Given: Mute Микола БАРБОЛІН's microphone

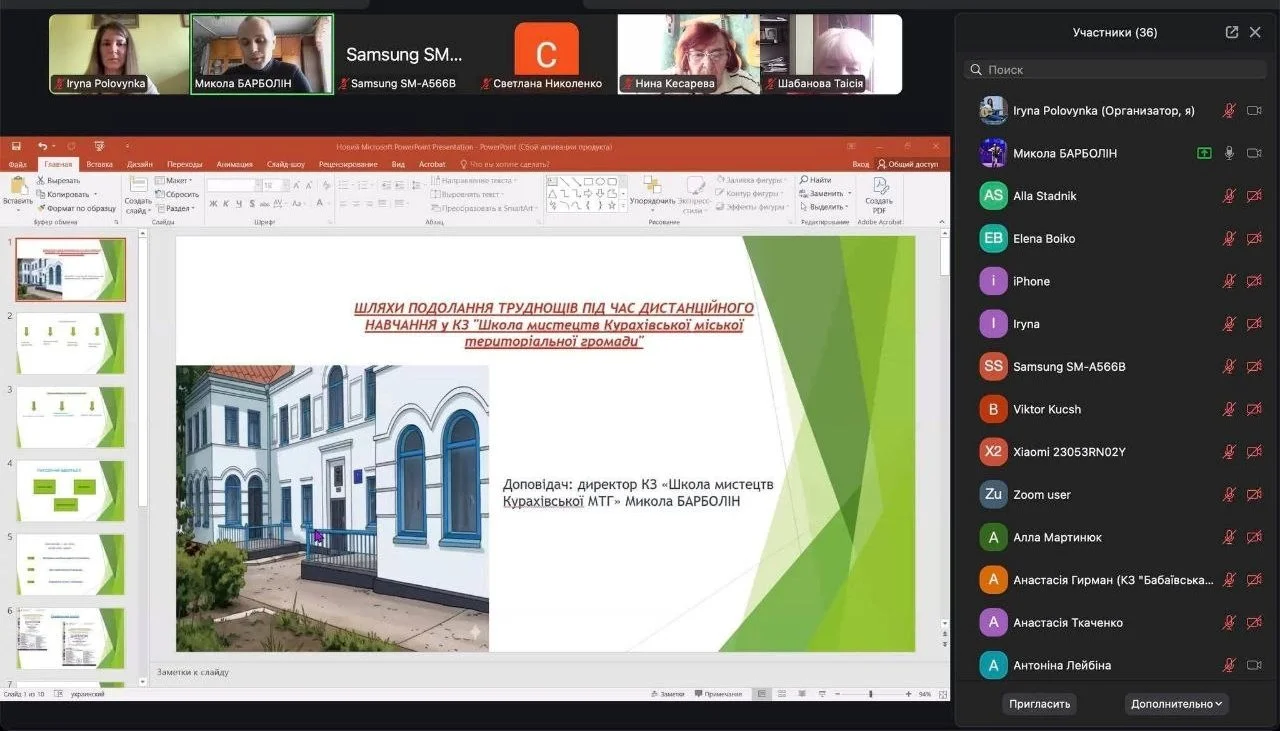Looking at the screenshot, I should (x=1229, y=153).
